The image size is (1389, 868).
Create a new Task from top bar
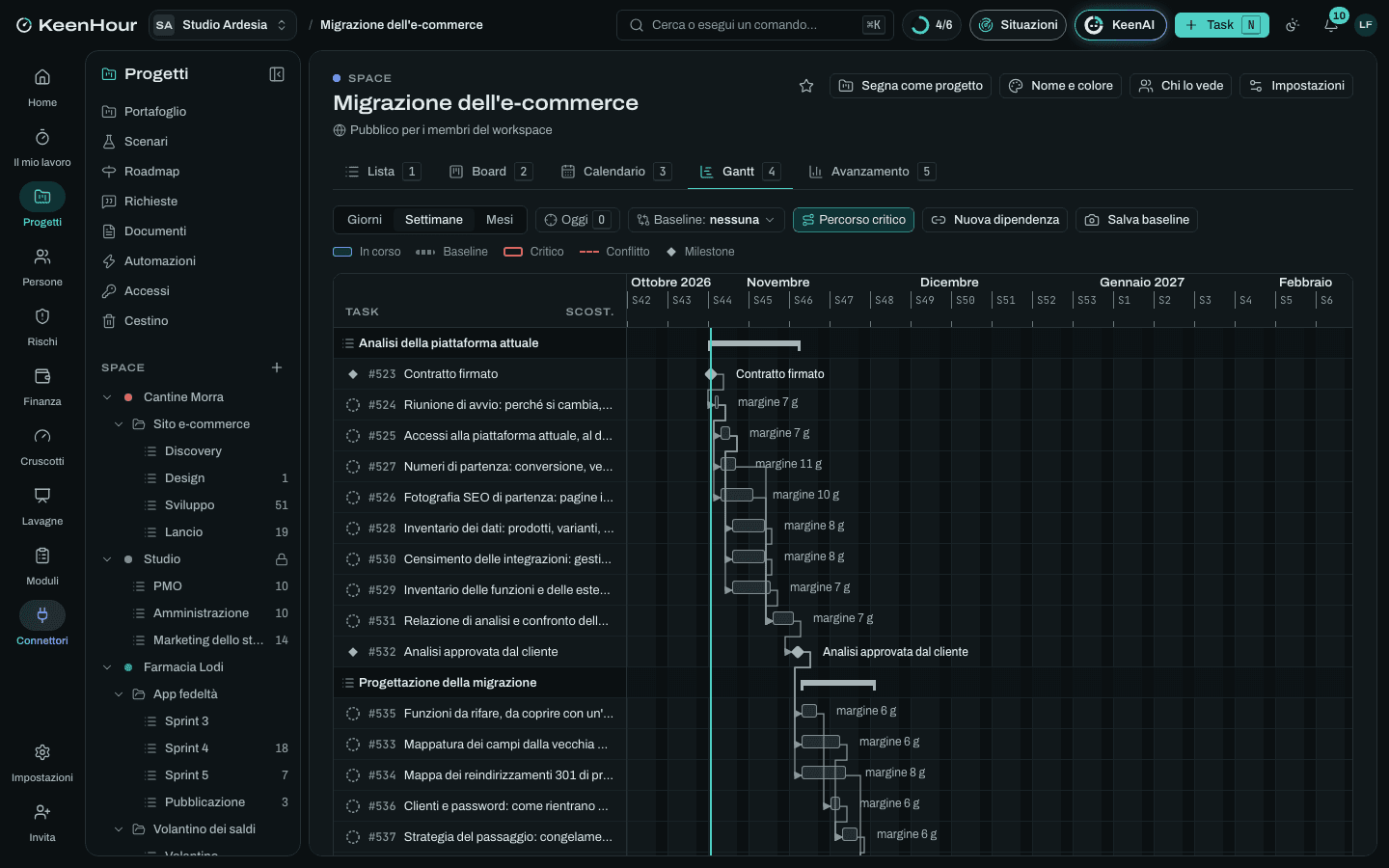pos(1222,25)
